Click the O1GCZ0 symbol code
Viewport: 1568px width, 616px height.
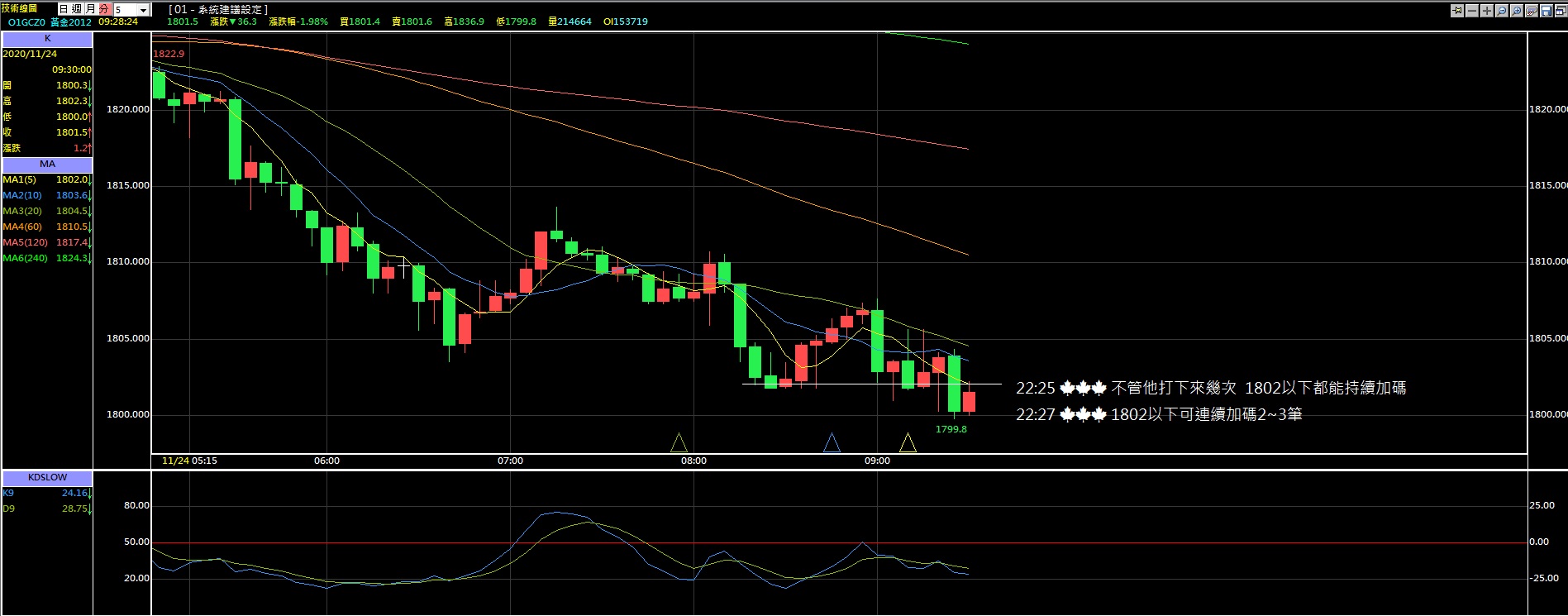26,22
